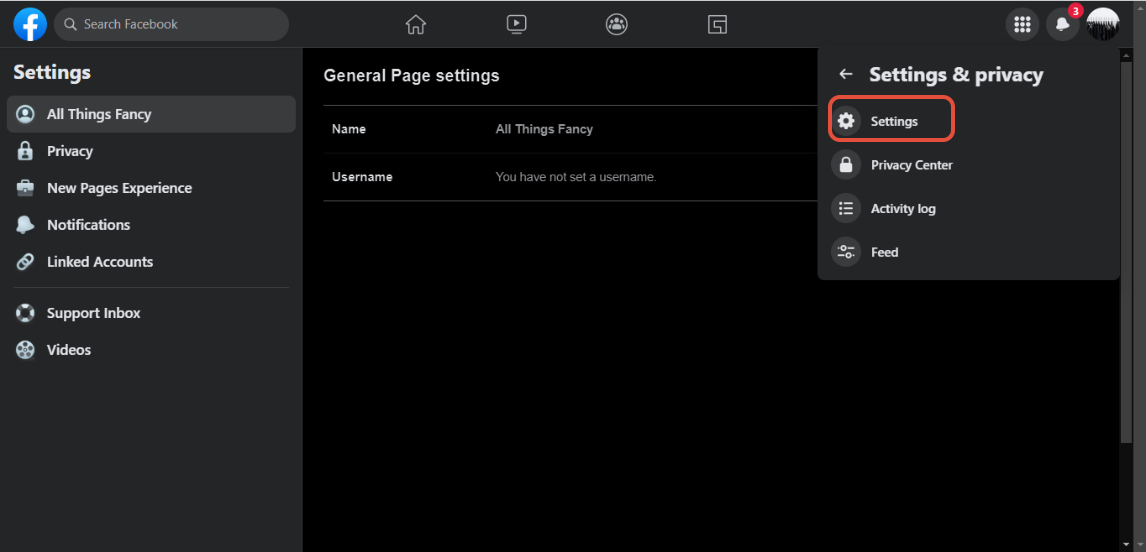
Task: Open the grid Menu icon
Action: [1022, 24]
